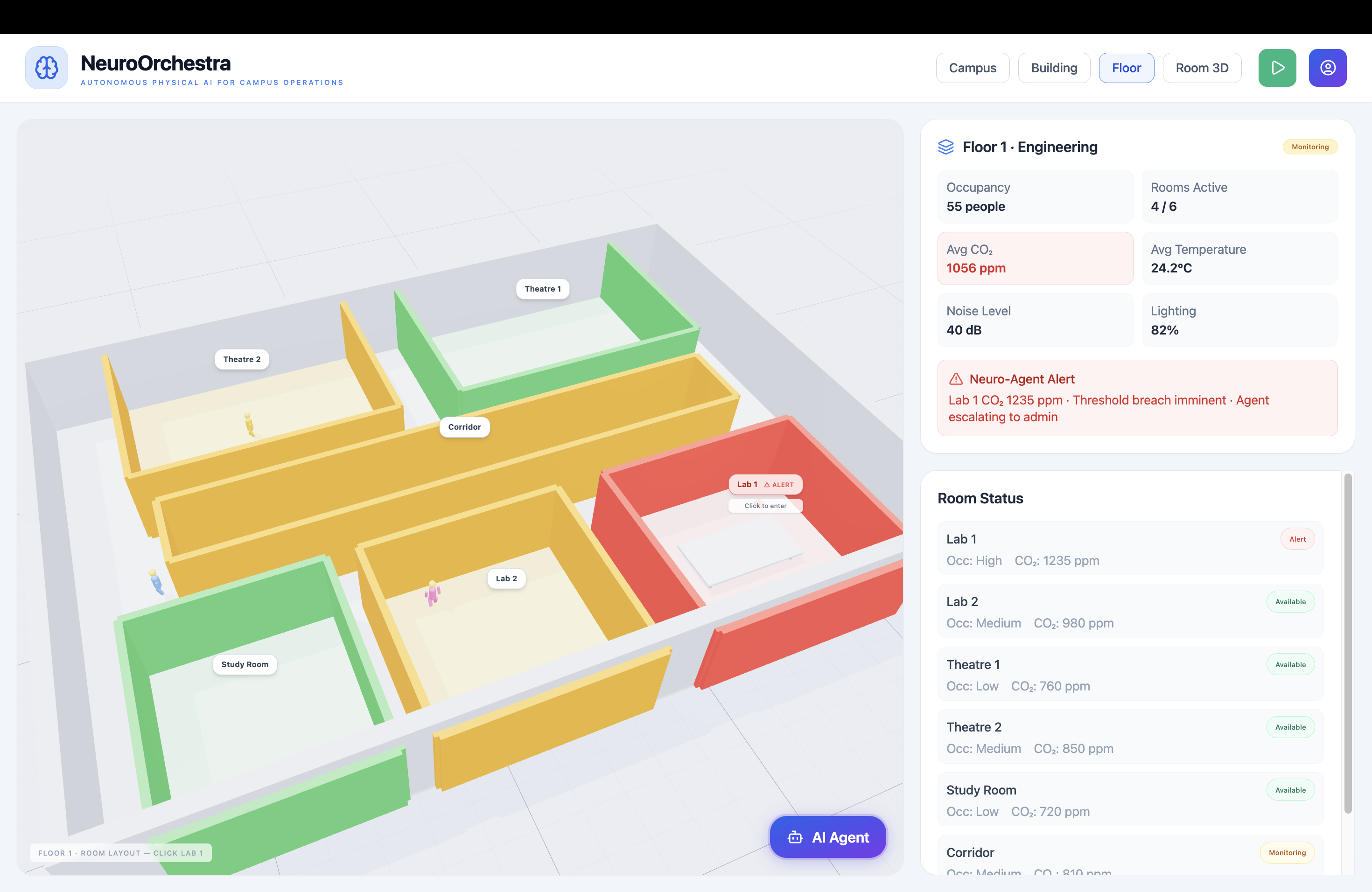Image resolution: width=1372 pixels, height=892 pixels.
Task: Click the layers icon beside Floor 1
Action: tap(945, 147)
